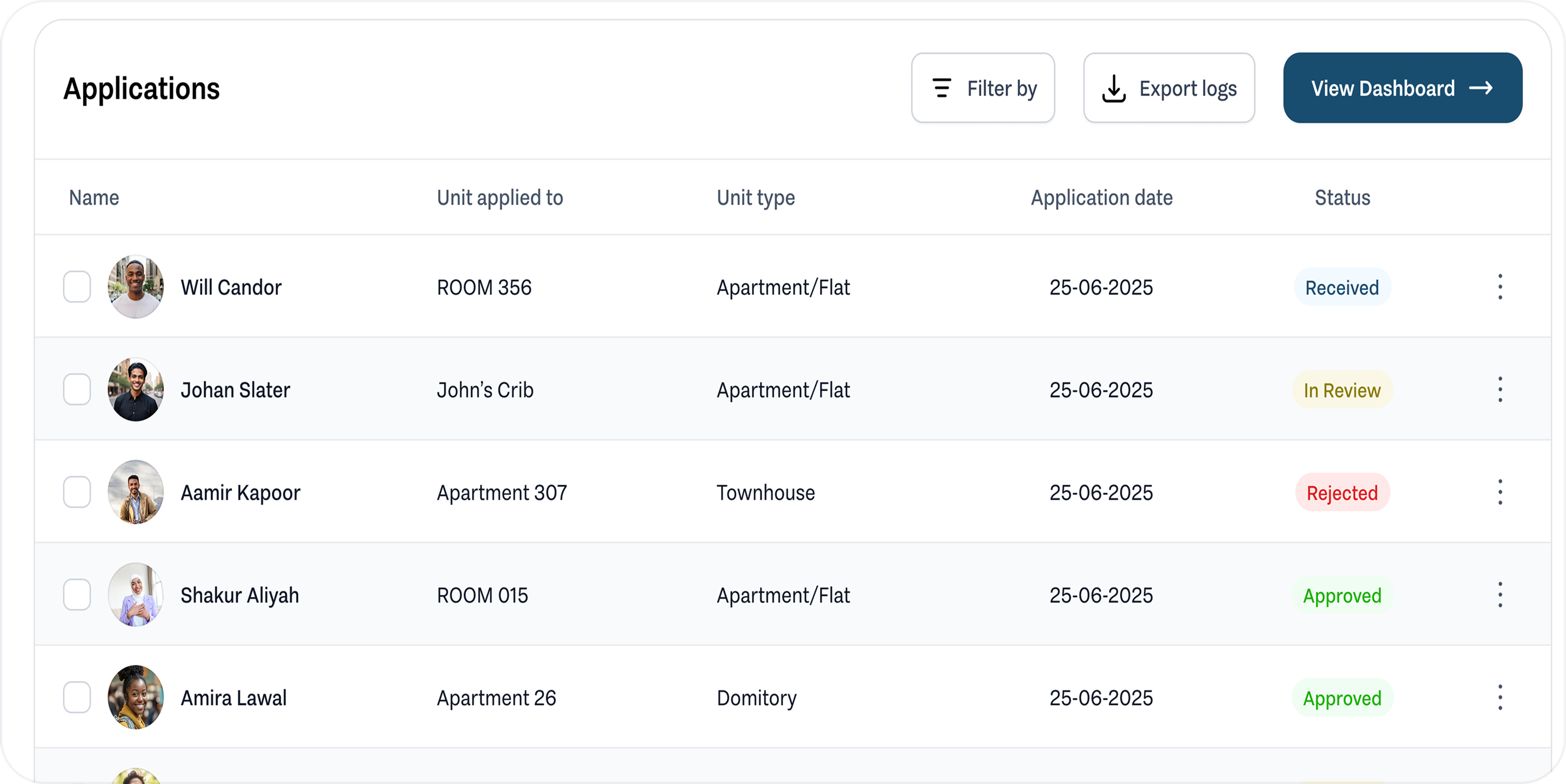Tick Amira Lawal's checkbox
Screen dimensions: 1566x784
click(77, 698)
